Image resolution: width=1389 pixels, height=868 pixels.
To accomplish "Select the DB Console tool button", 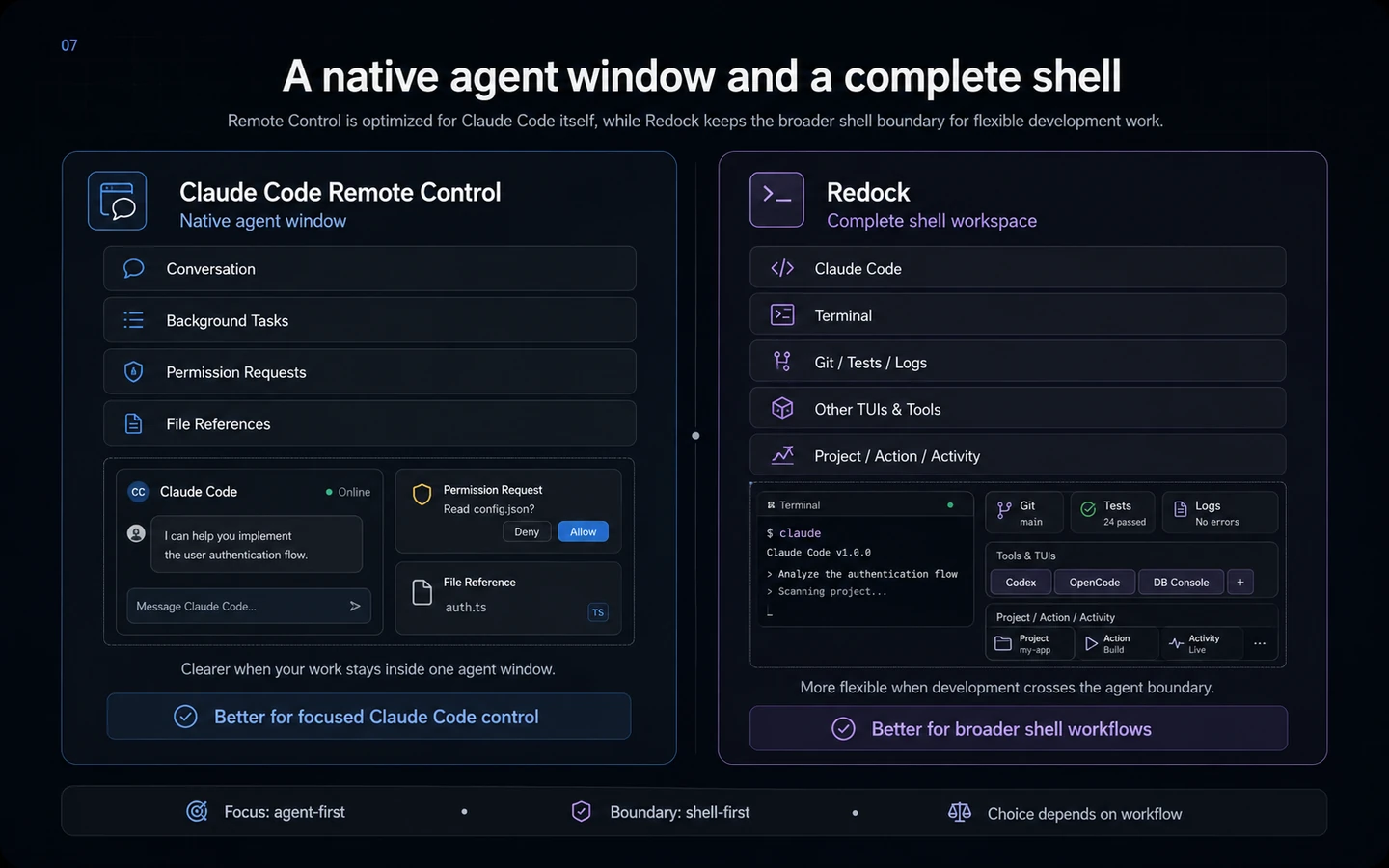I will [x=1181, y=582].
